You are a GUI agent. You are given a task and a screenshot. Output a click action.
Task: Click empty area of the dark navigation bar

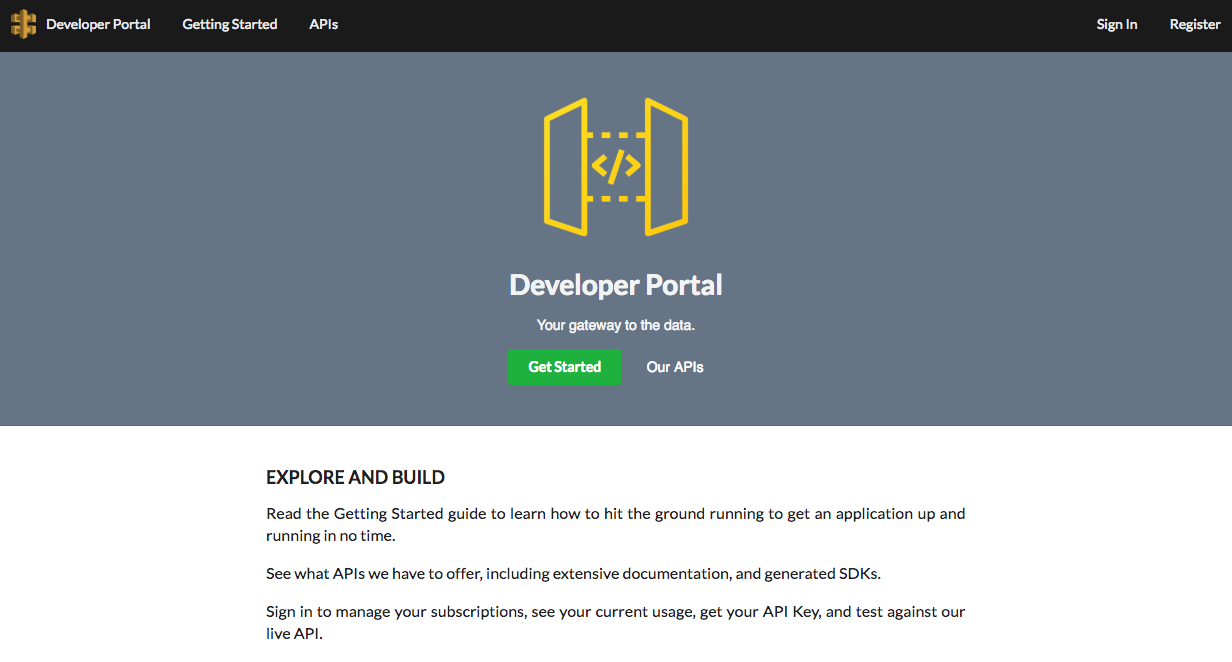click(700, 24)
